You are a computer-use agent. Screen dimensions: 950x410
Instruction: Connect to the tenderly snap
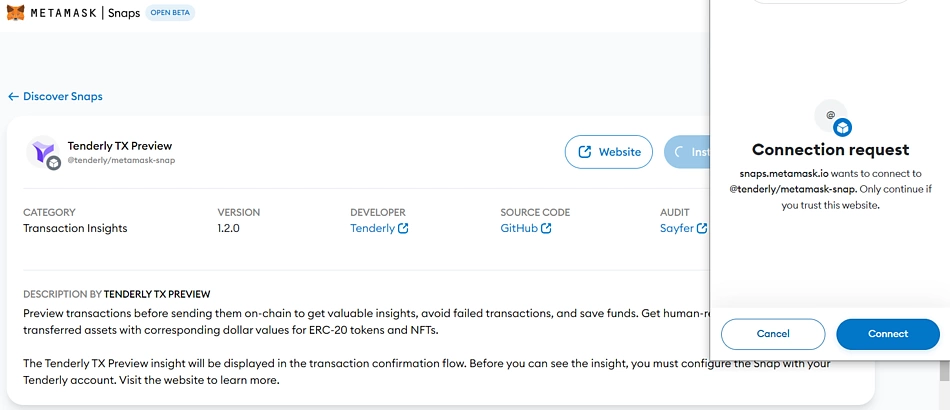click(888, 334)
